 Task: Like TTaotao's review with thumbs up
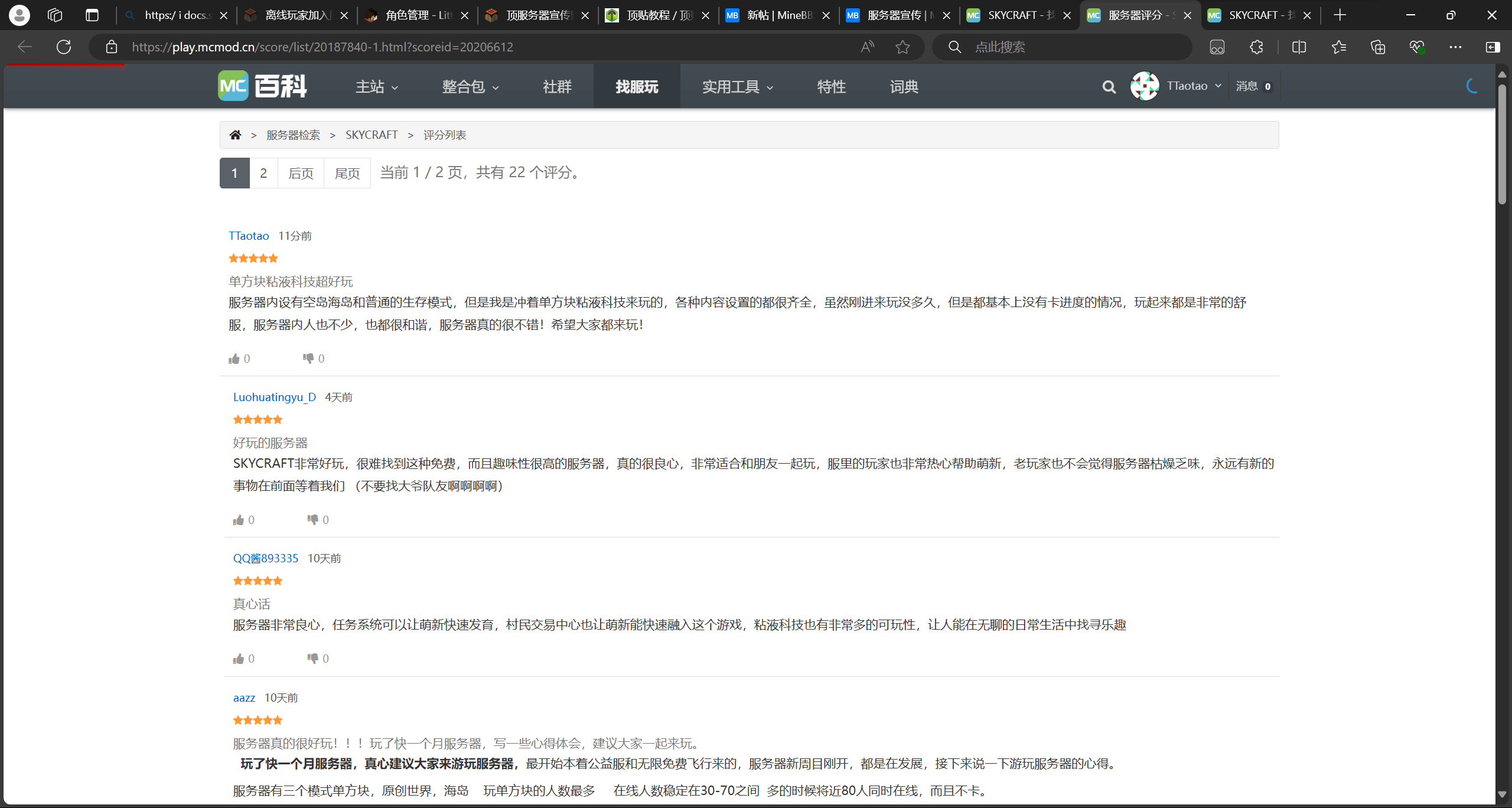tap(234, 359)
